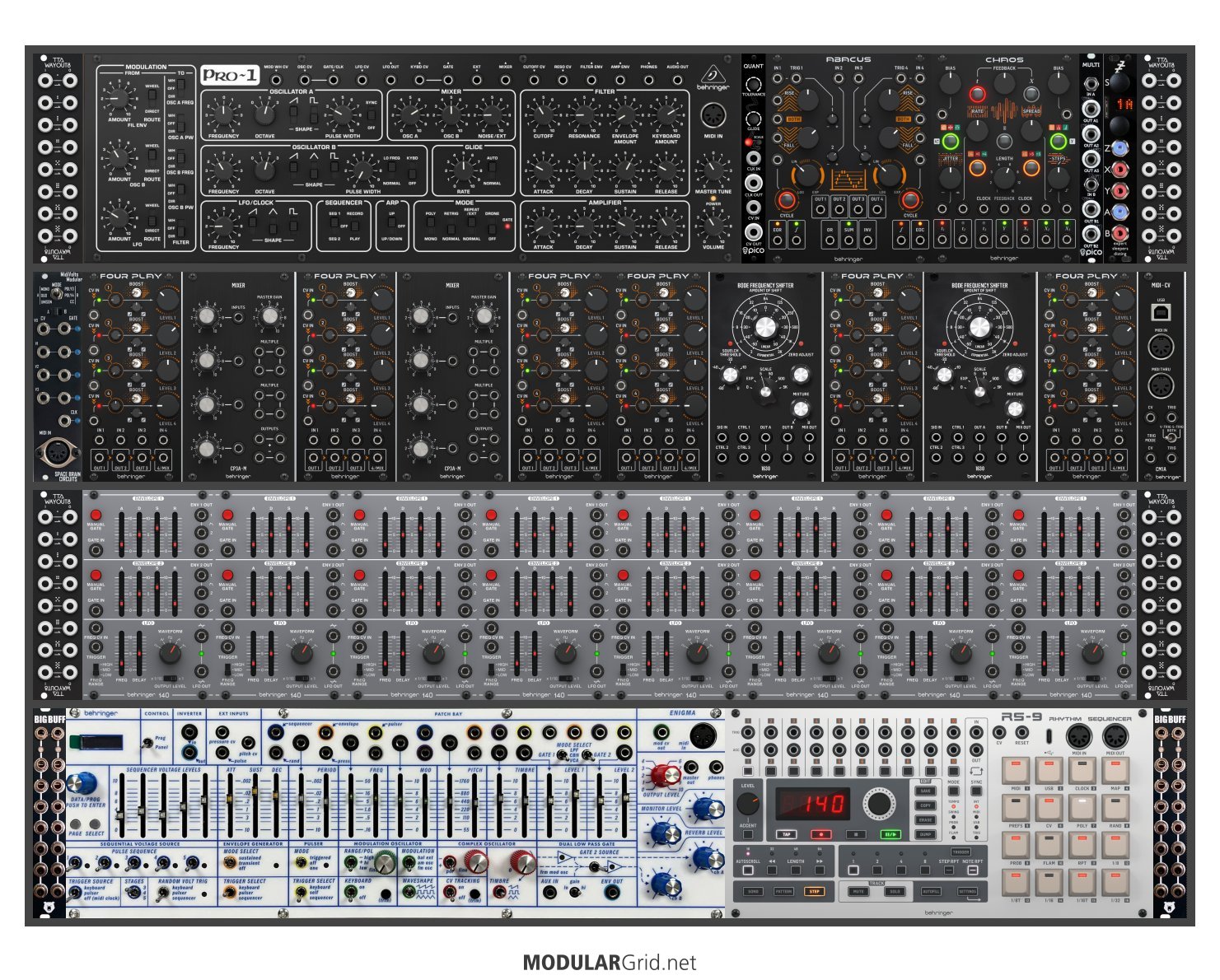Click the RS-9 tempo encoder dial
The width and height of the screenshot is (1220, 980).
(x=879, y=804)
